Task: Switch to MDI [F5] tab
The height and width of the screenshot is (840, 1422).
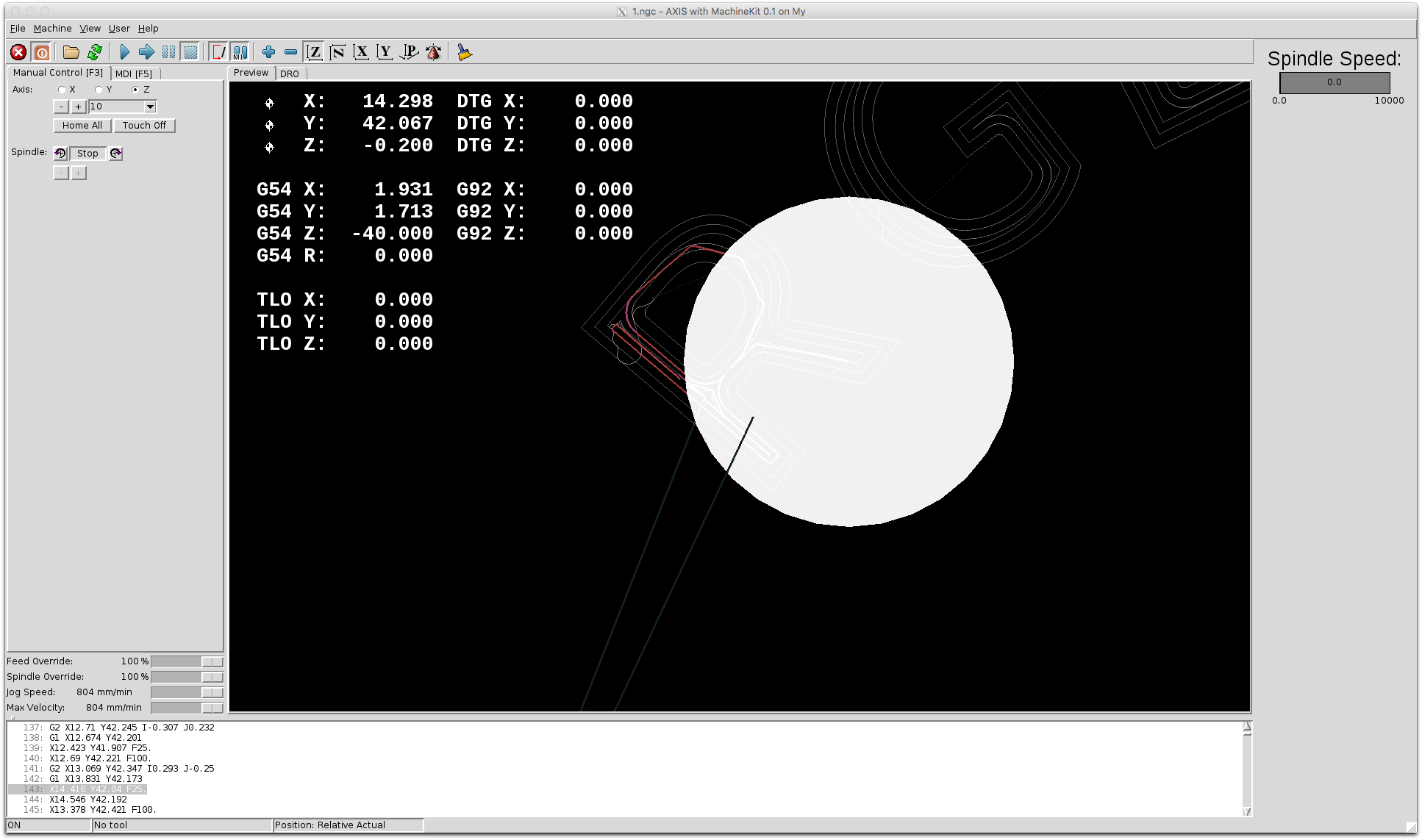Action: coord(134,73)
